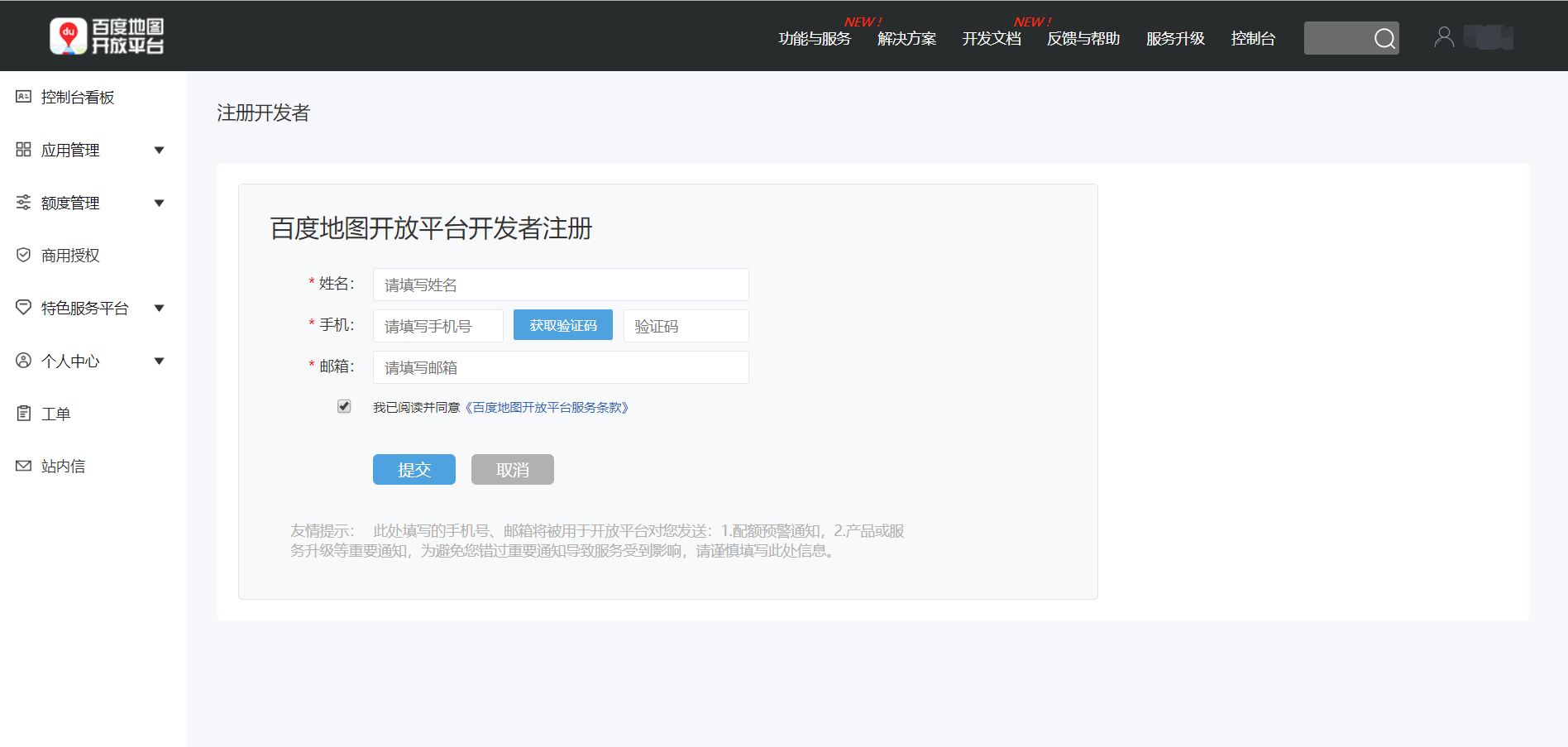Open the 开发文档 menu item
Image resolution: width=1568 pixels, height=747 pixels.
[992, 38]
